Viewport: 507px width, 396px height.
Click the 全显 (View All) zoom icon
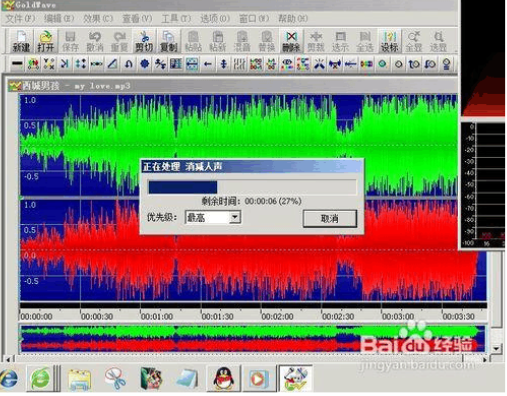pos(414,41)
